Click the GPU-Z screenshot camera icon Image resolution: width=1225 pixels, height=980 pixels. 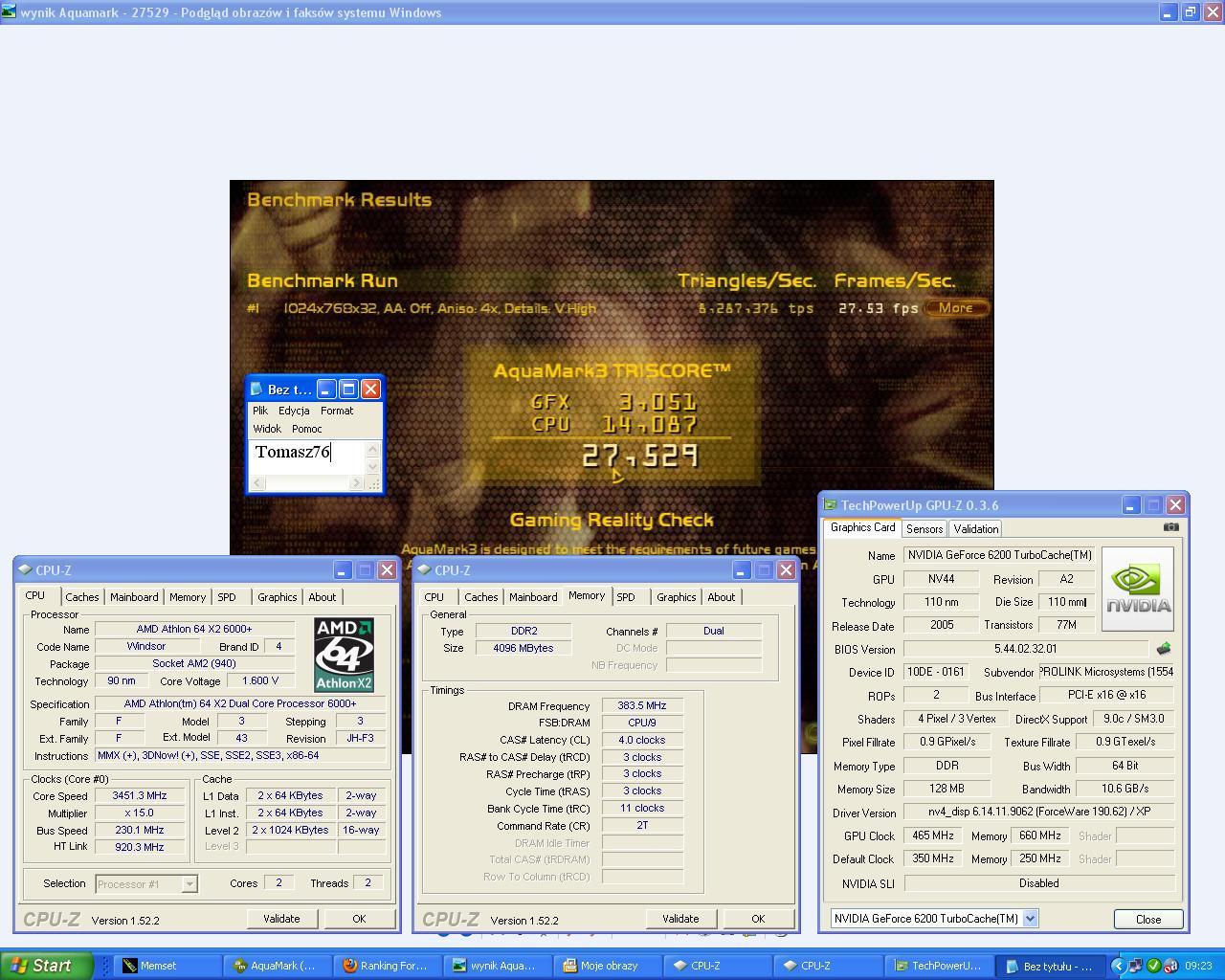(x=1170, y=526)
